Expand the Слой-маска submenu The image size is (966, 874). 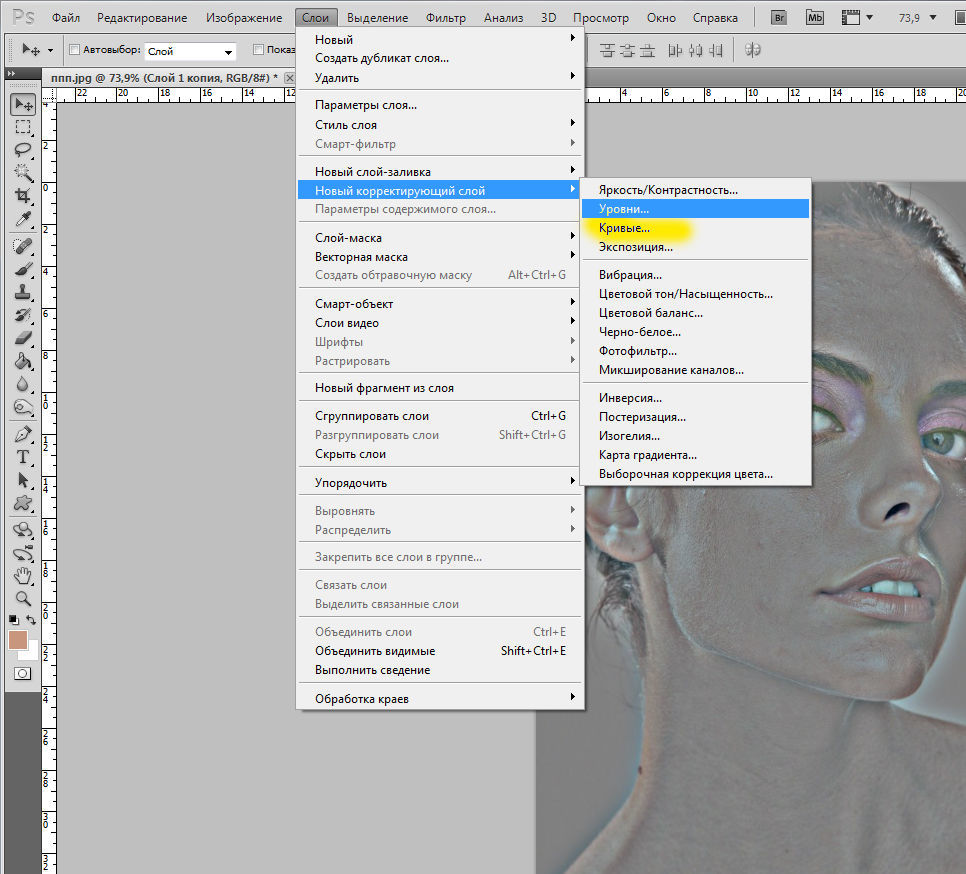point(440,238)
